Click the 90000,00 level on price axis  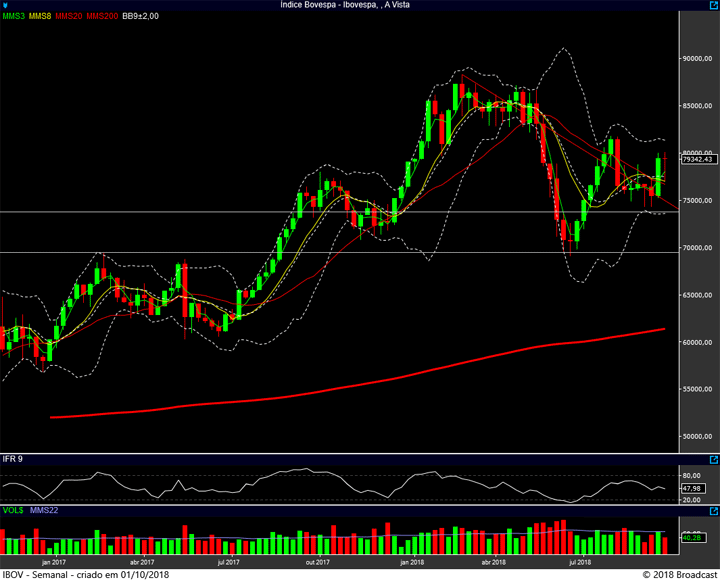(696, 59)
